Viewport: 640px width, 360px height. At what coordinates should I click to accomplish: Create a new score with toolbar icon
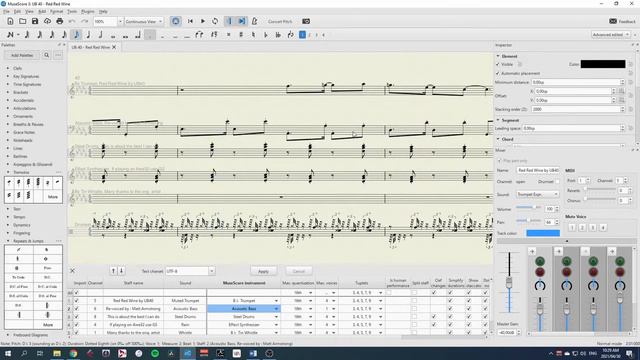click(x=10, y=21)
